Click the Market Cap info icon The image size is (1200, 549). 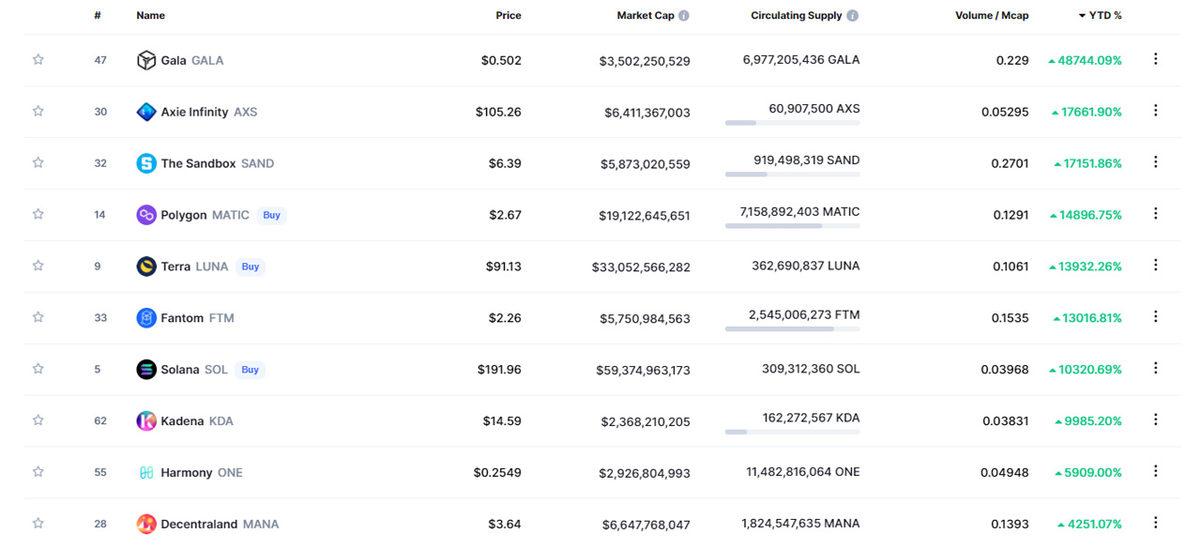(684, 16)
